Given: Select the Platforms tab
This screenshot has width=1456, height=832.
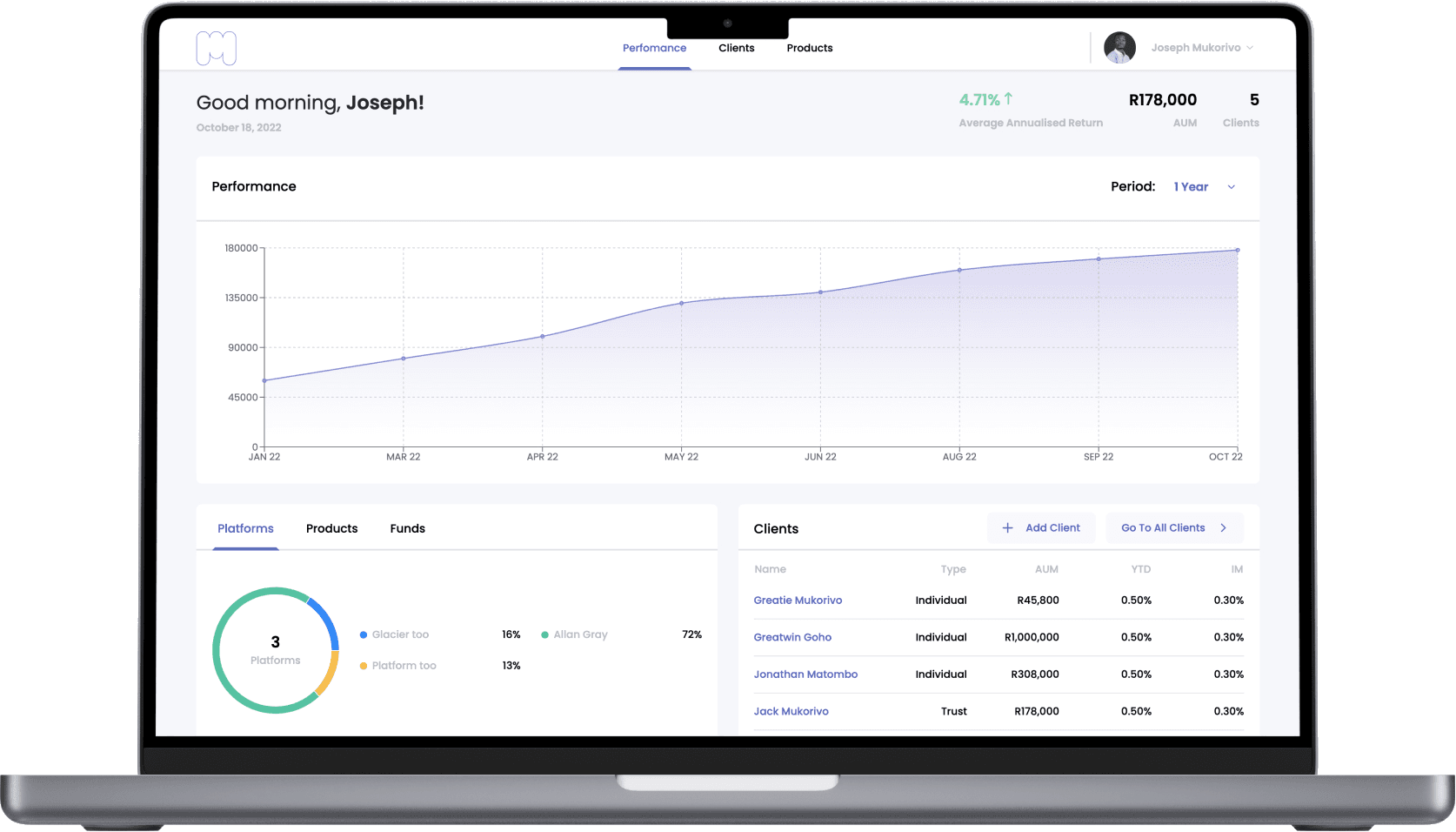Looking at the screenshot, I should (245, 528).
